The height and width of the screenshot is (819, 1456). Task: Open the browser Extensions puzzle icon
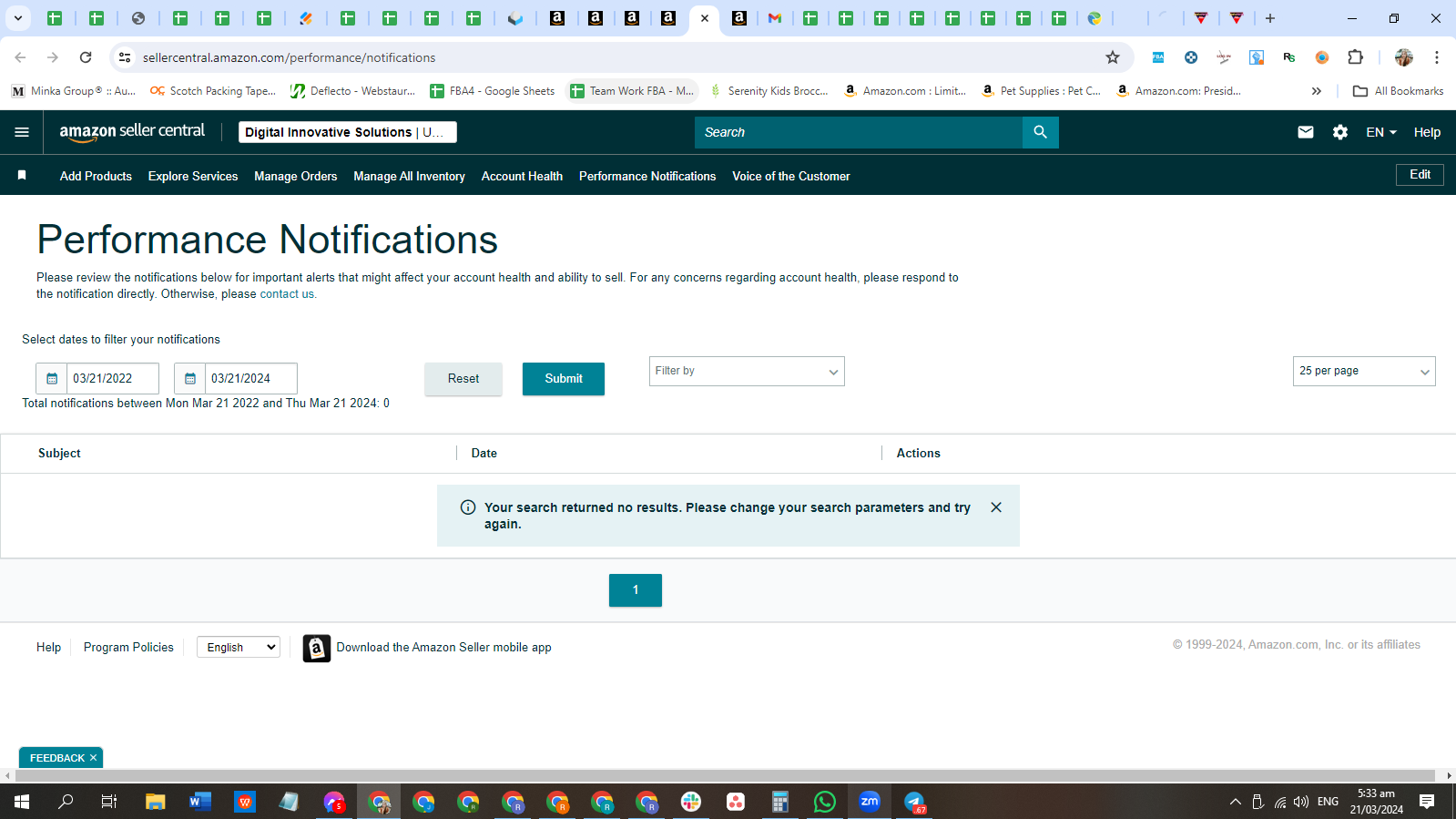pyautogui.click(x=1355, y=57)
